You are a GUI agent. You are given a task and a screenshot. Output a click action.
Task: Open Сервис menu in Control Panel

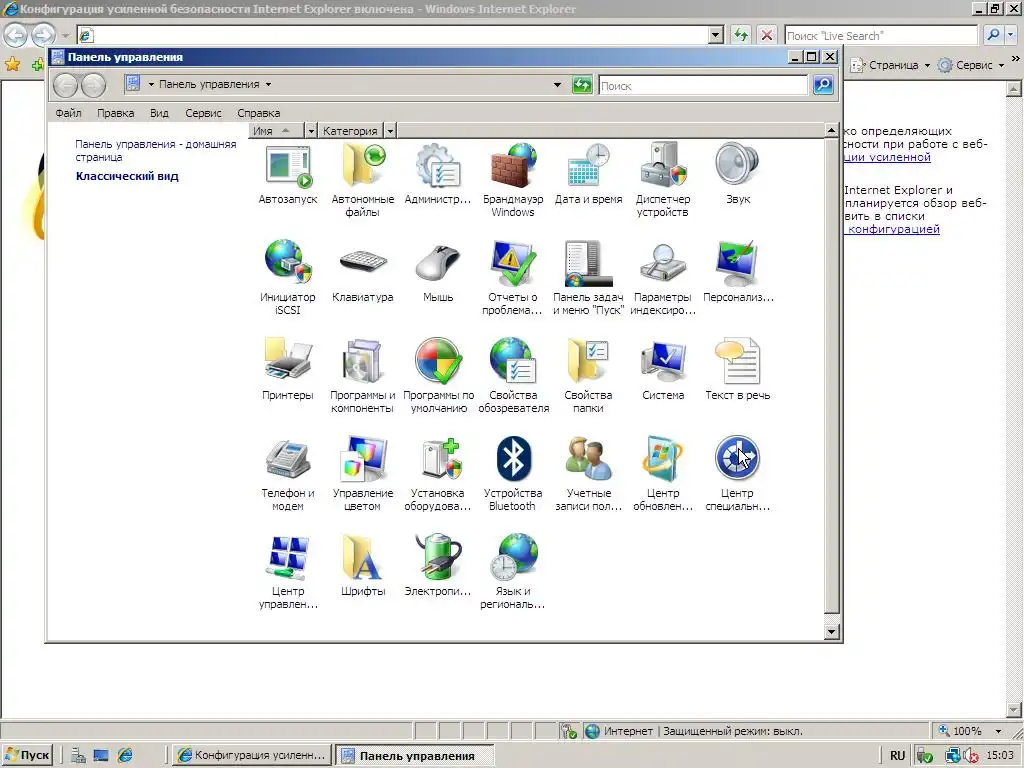(203, 113)
